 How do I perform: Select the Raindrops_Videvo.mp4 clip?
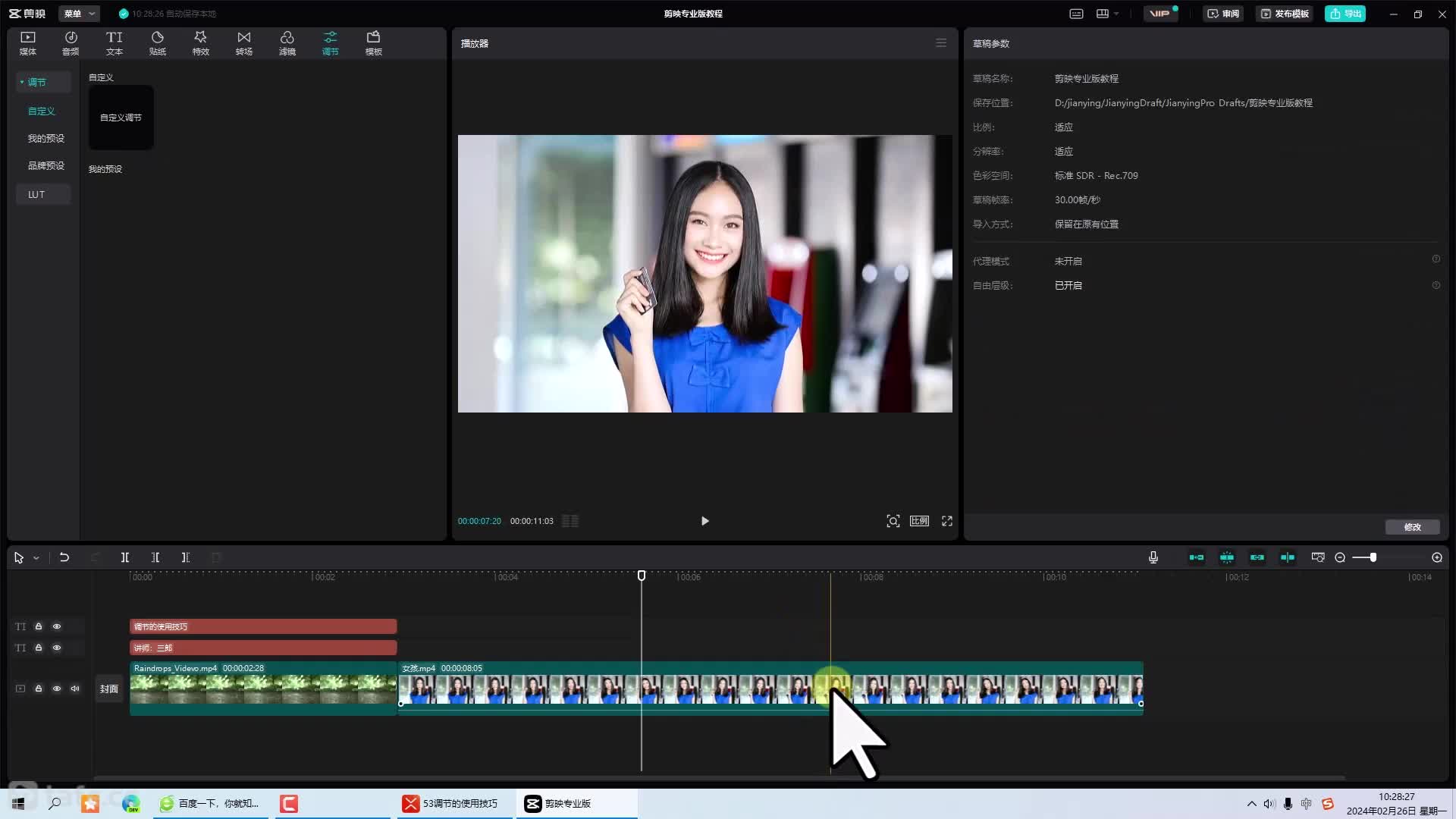pyautogui.click(x=263, y=688)
